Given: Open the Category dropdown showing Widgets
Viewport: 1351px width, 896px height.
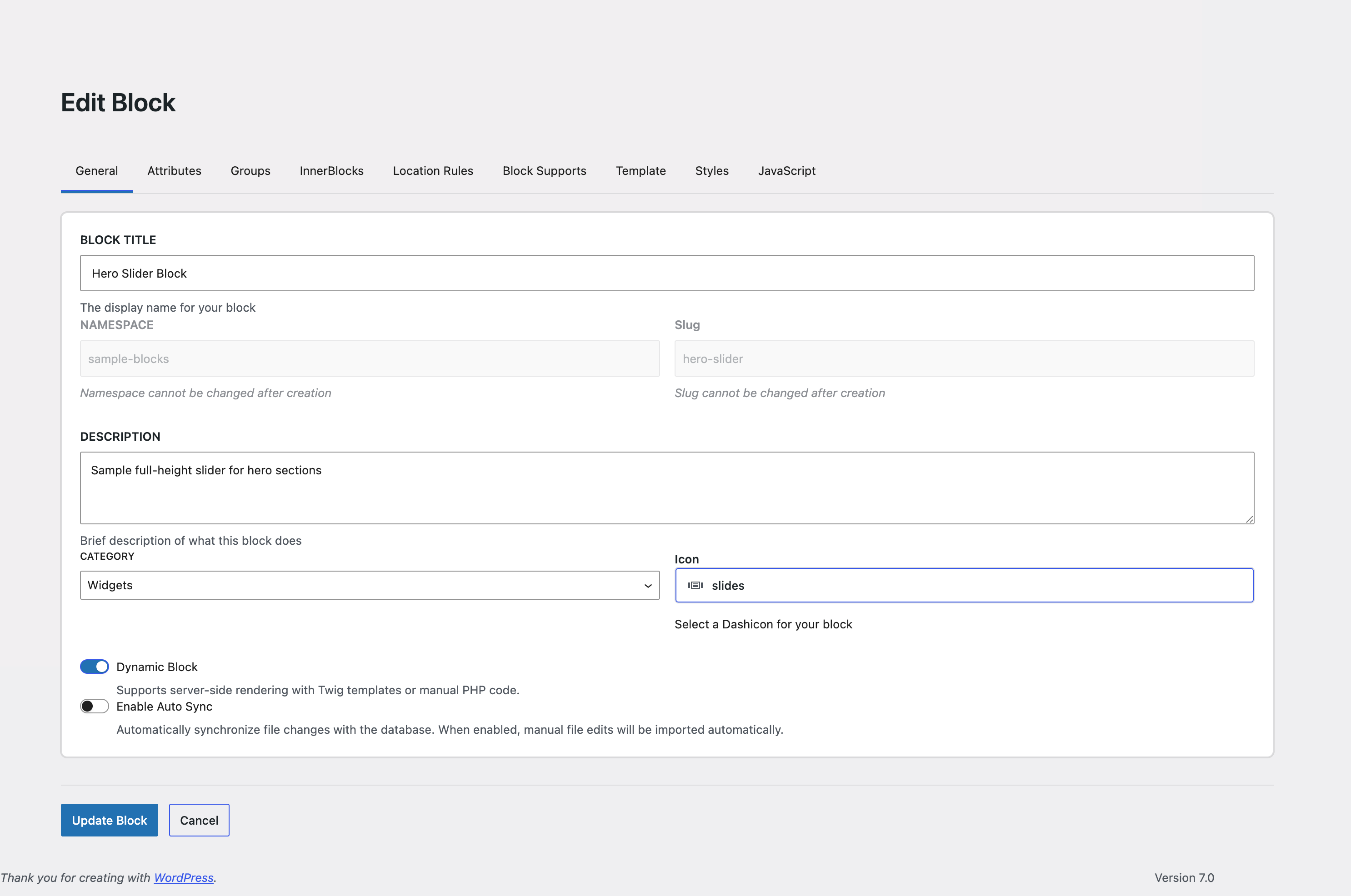Looking at the screenshot, I should pos(369,585).
